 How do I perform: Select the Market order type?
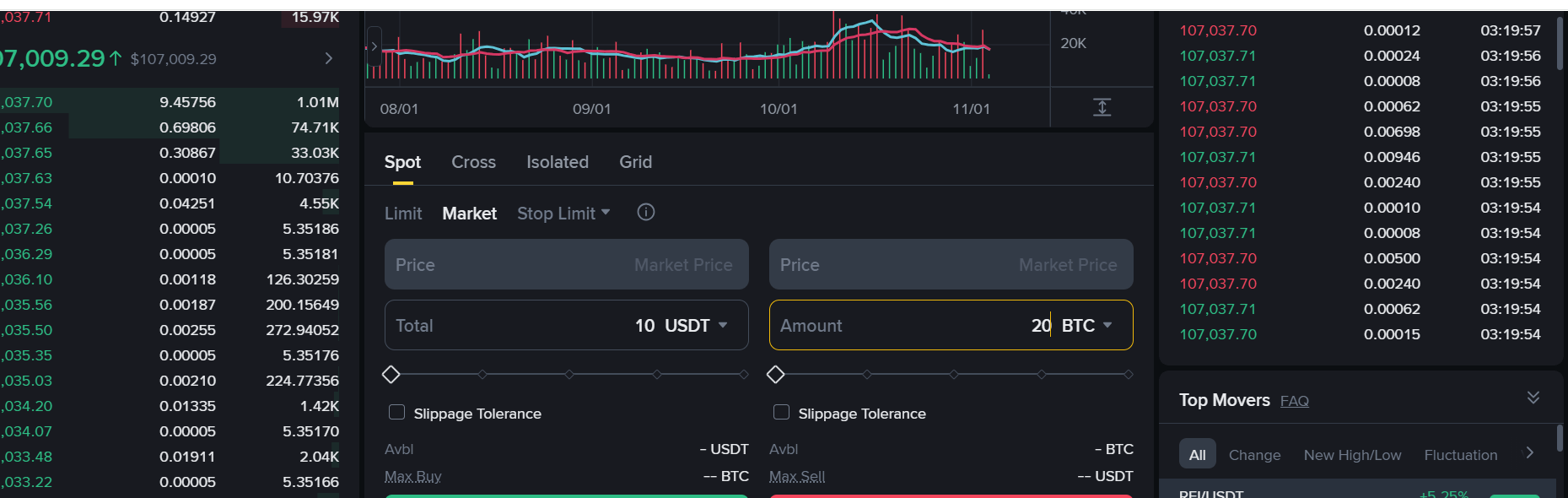click(469, 214)
